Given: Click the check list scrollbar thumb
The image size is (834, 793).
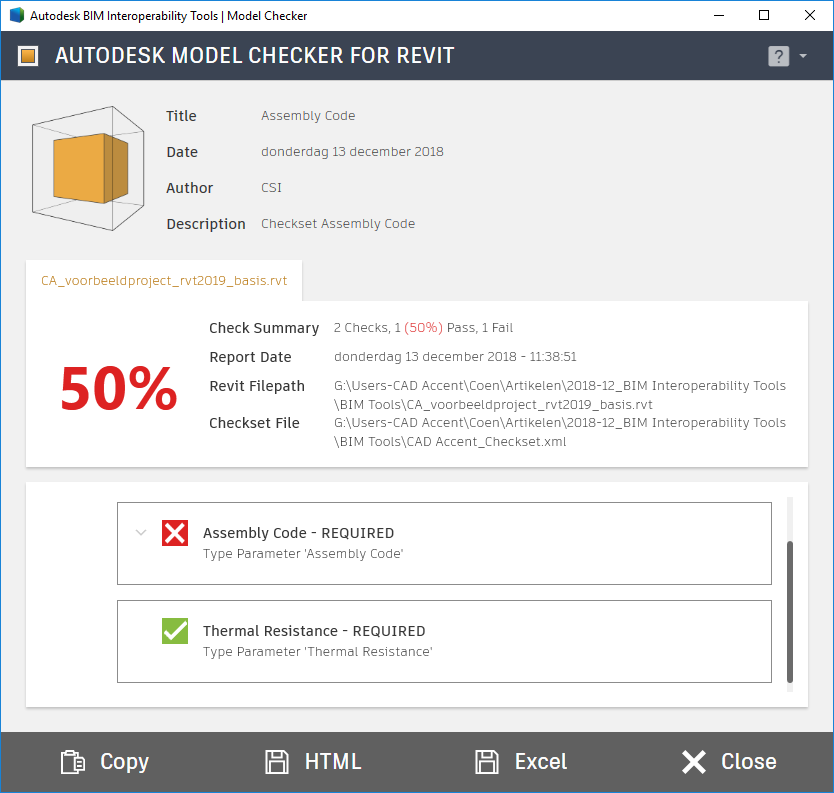Looking at the screenshot, I should point(790,612).
